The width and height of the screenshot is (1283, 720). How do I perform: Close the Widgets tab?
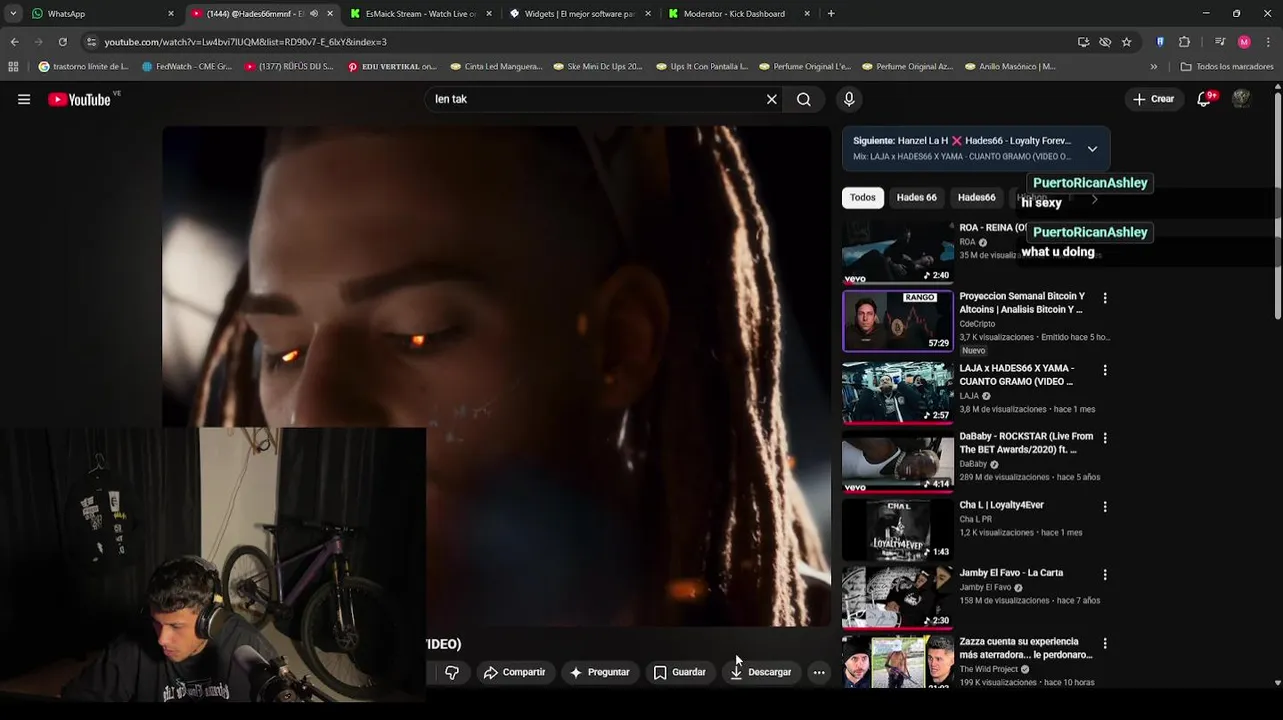(649, 14)
